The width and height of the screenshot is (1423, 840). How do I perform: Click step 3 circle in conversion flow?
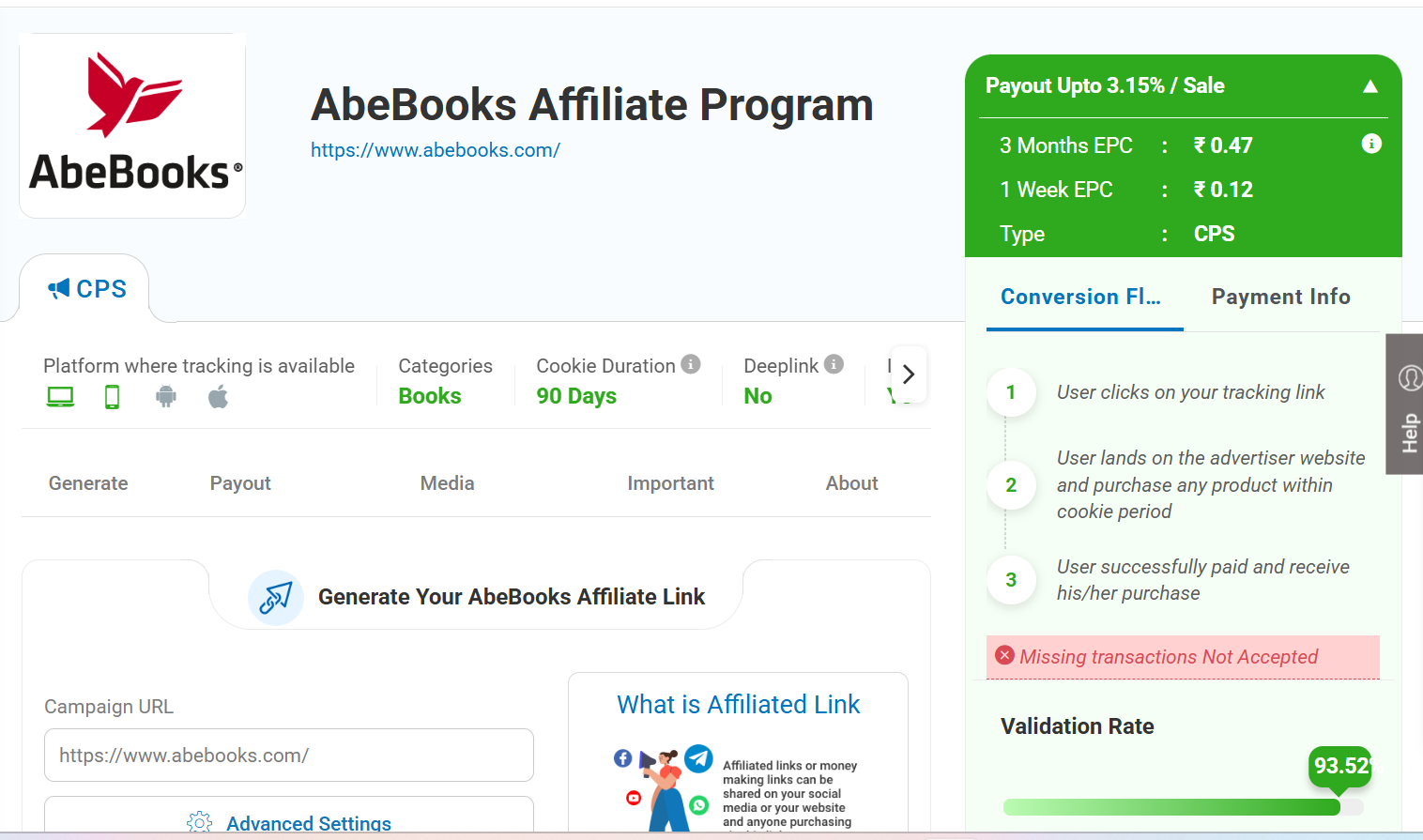coord(1011,580)
